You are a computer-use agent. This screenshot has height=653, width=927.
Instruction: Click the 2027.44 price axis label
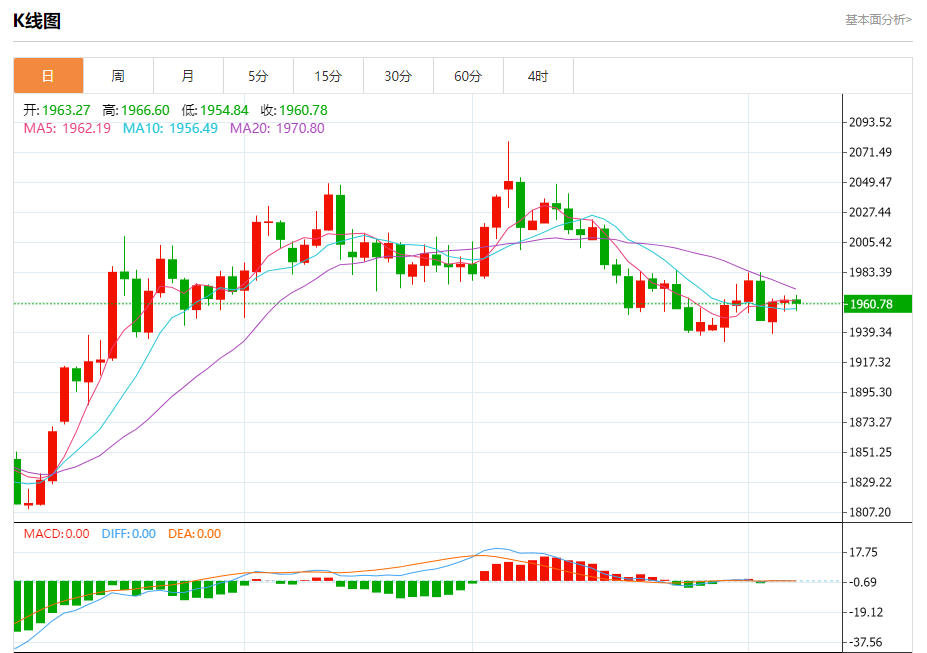pyautogui.click(x=870, y=212)
